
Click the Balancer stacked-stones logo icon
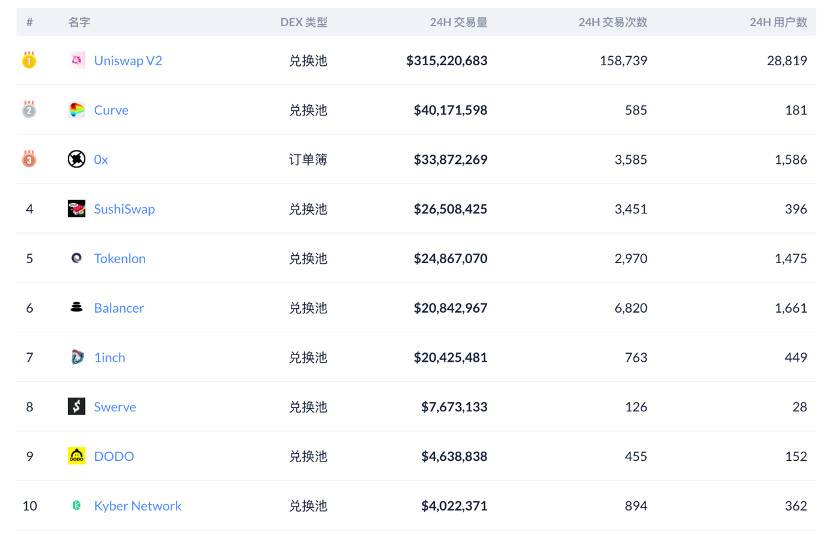(76, 308)
